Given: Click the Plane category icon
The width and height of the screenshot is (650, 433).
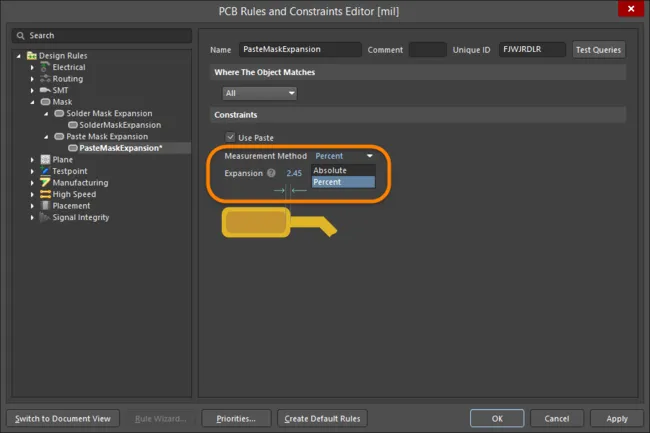Looking at the screenshot, I should coord(45,160).
